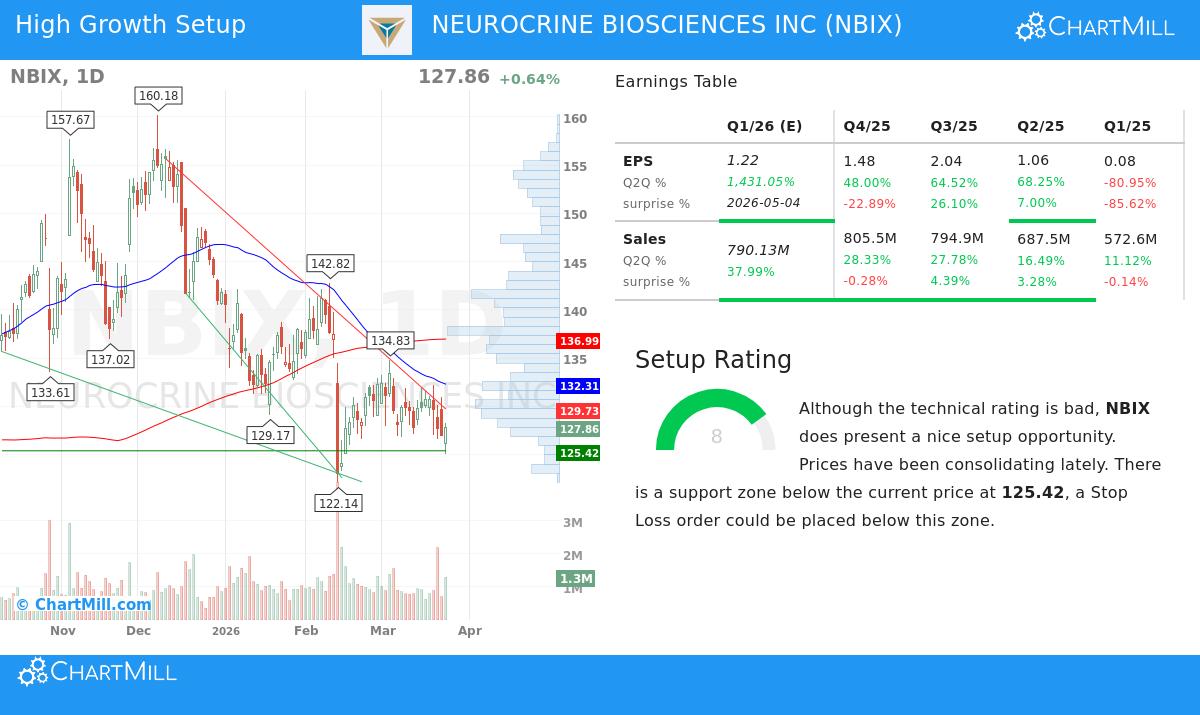The width and height of the screenshot is (1200, 715).
Task: Select the 122.14 low price label
Action: click(x=338, y=503)
